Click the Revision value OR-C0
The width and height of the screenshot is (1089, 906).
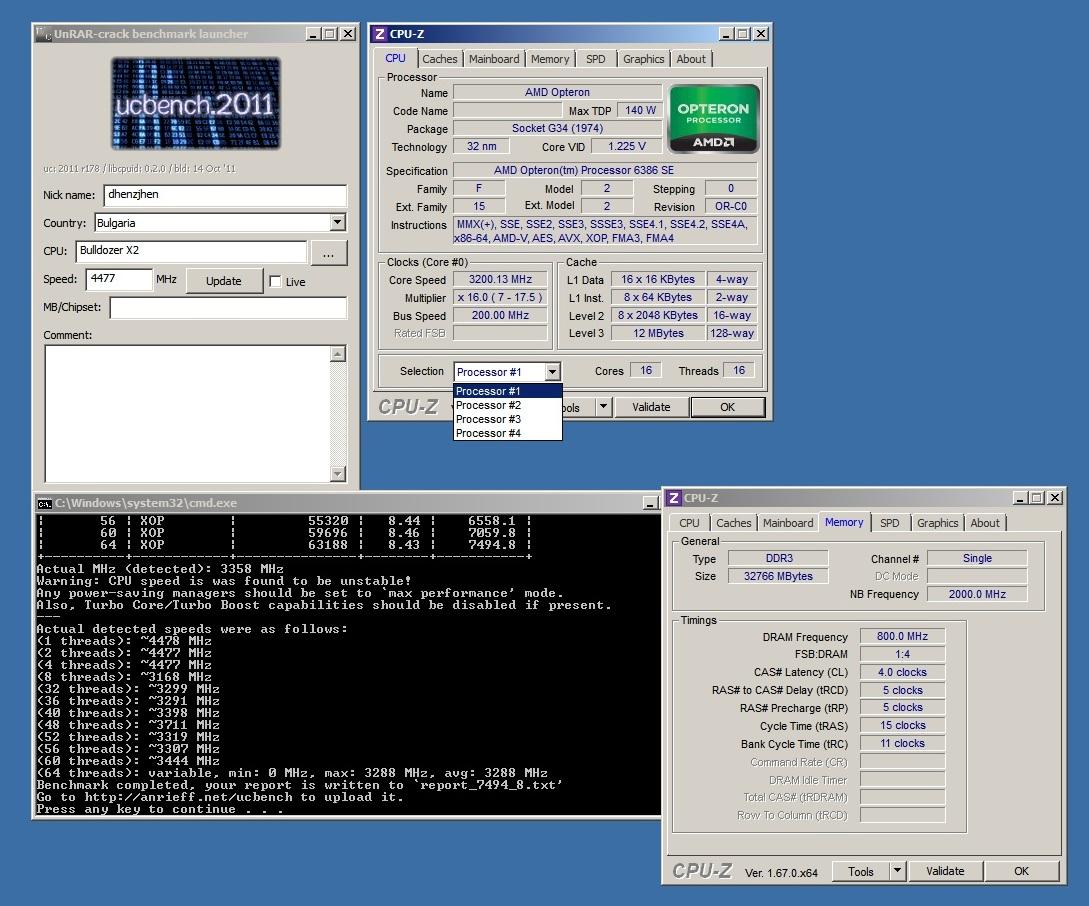731,206
